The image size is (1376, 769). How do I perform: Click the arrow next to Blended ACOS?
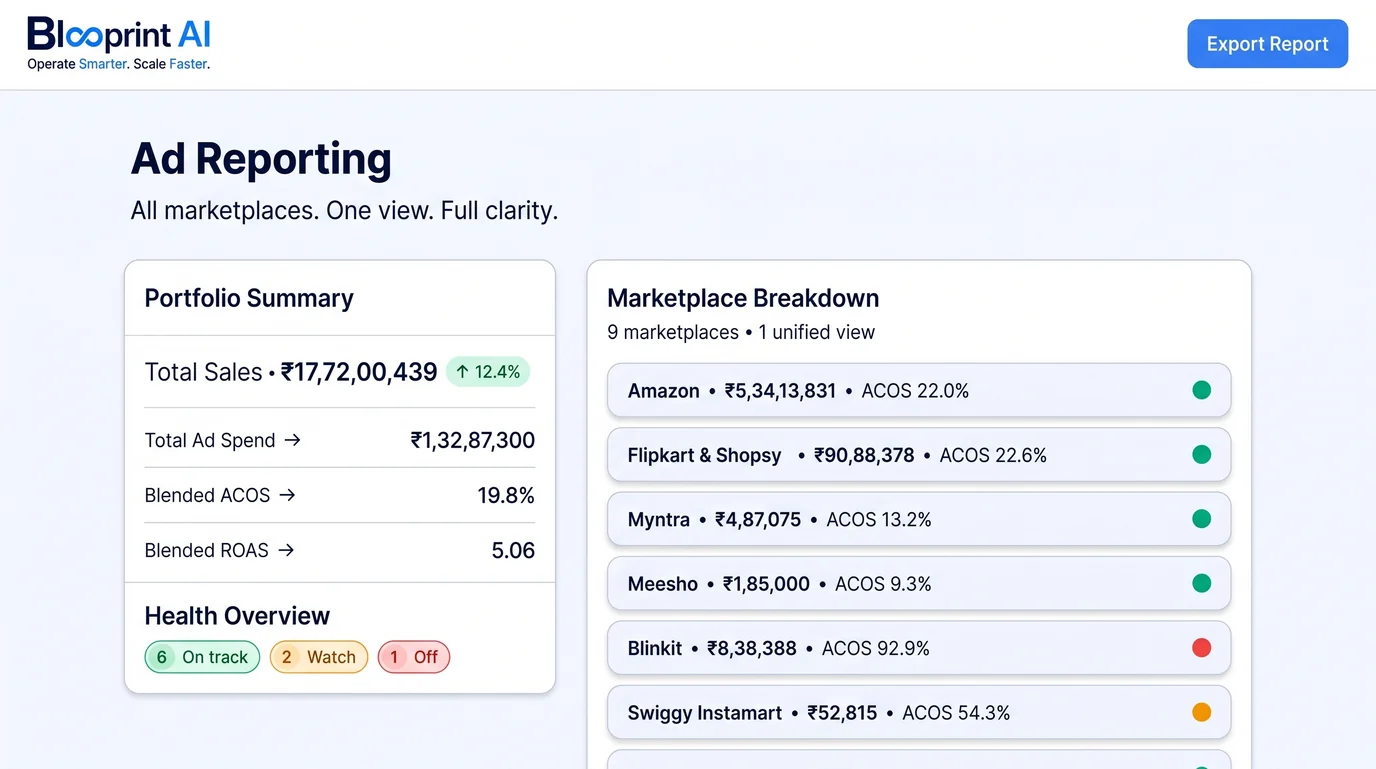(x=287, y=495)
